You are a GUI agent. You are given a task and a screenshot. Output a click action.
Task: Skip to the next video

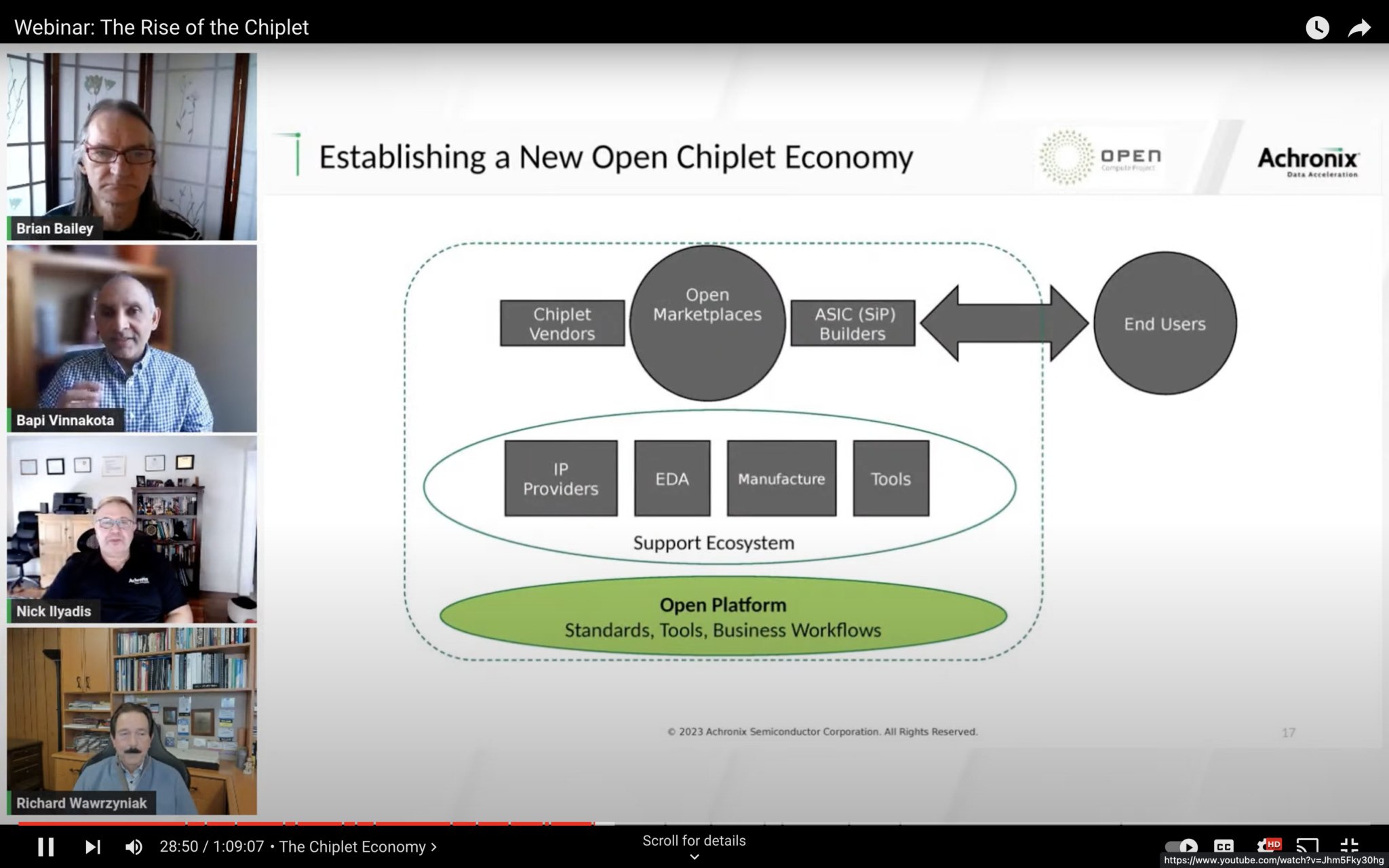tap(93, 846)
